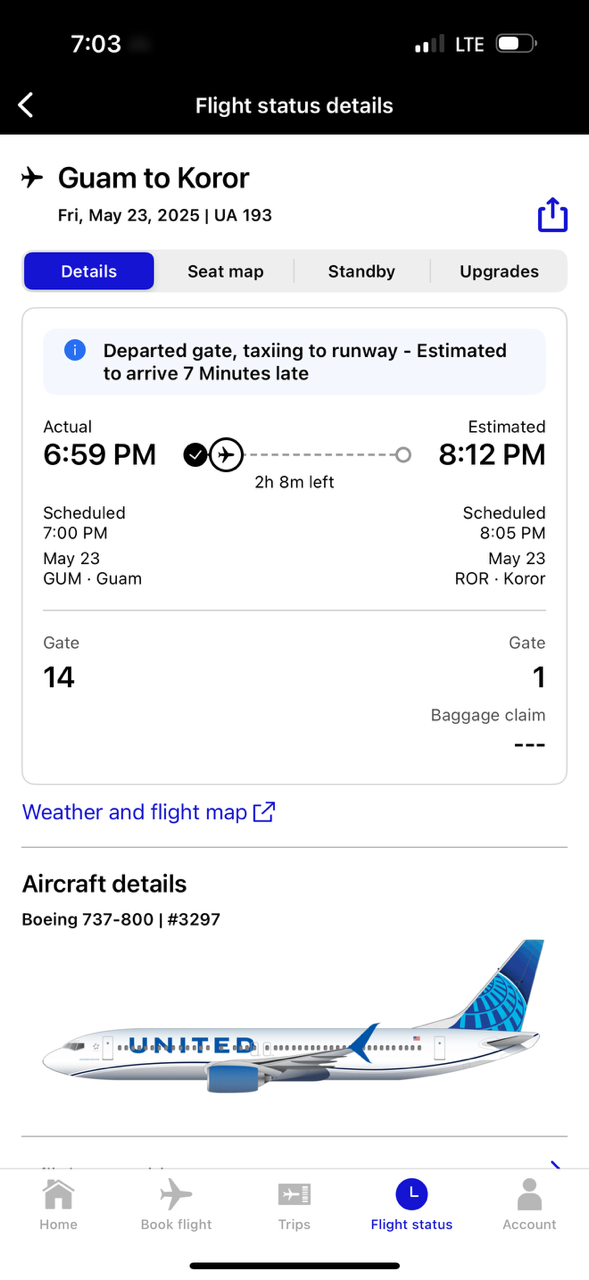Tap the share icon near flight date

point(552,214)
